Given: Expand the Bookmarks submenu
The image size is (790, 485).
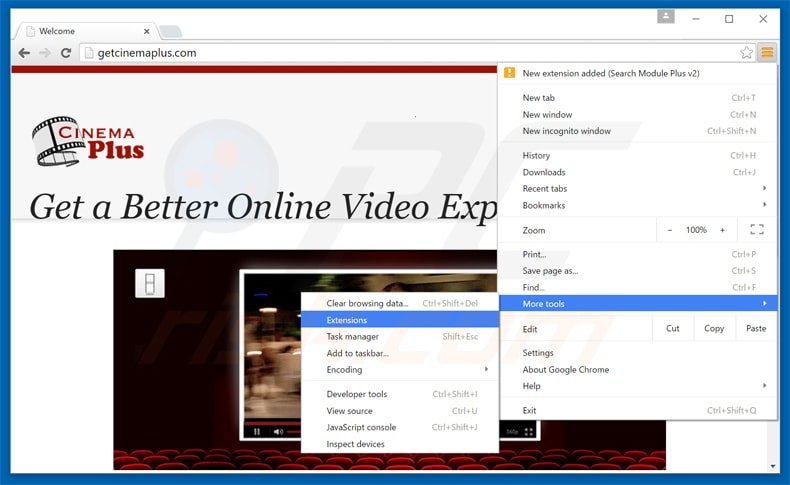Looking at the screenshot, I should tap(637, 205).
